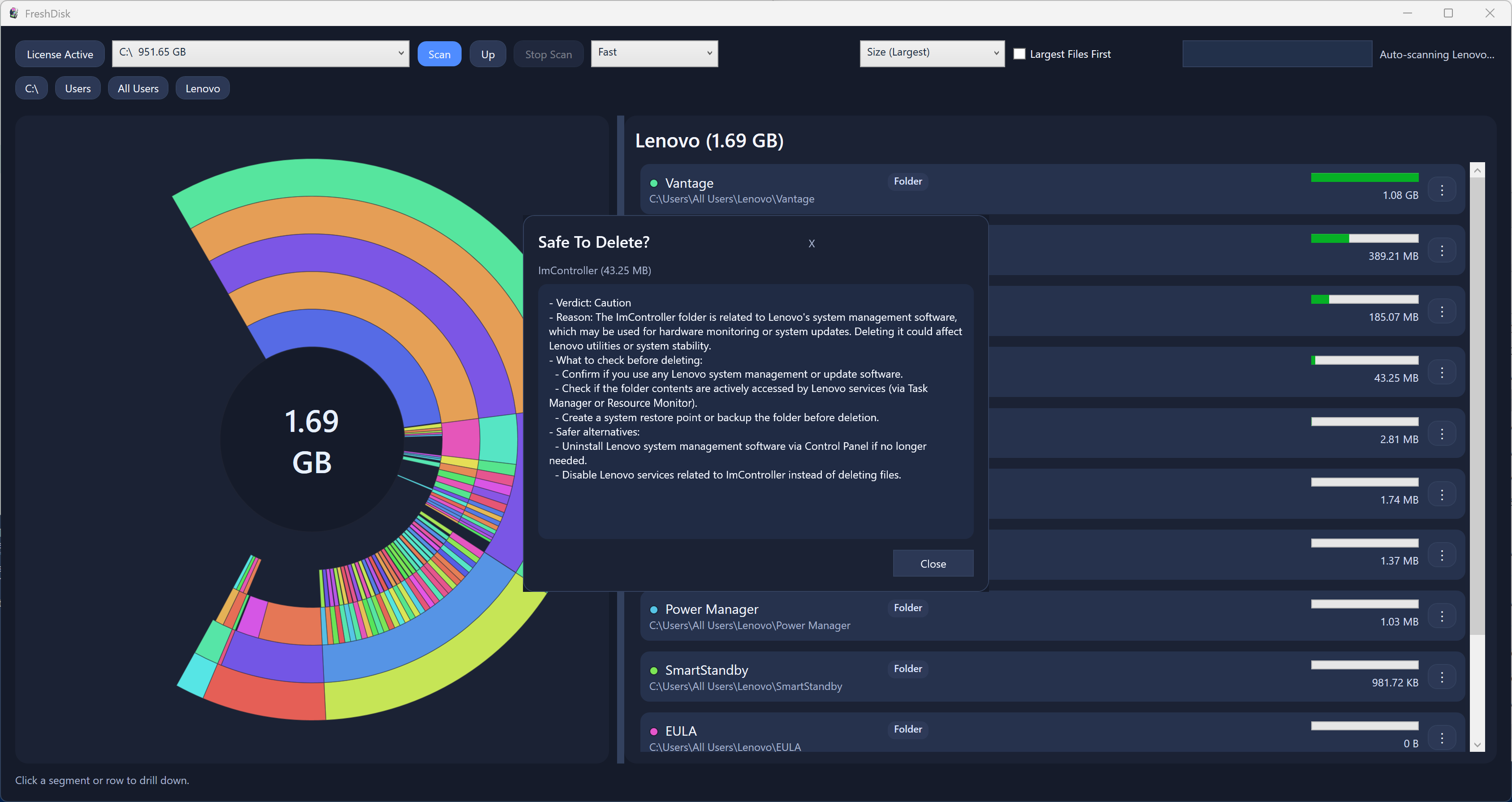Open the drive selector dropdown showing C:\ 951.65 GB

[260, 53]
